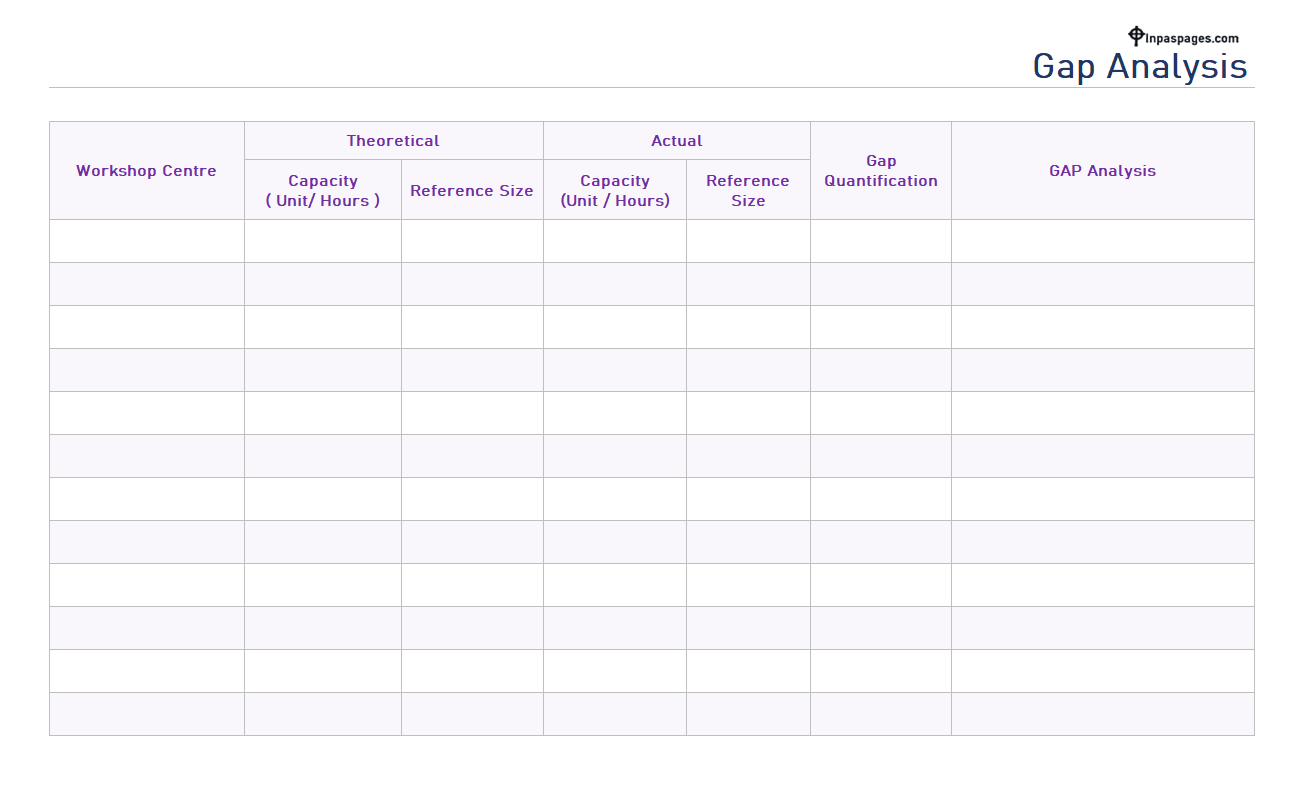The width and height of the screenshot is (1308, 788).
Task: Select the GAP Analysis column header
Action: pos(1102,171)
